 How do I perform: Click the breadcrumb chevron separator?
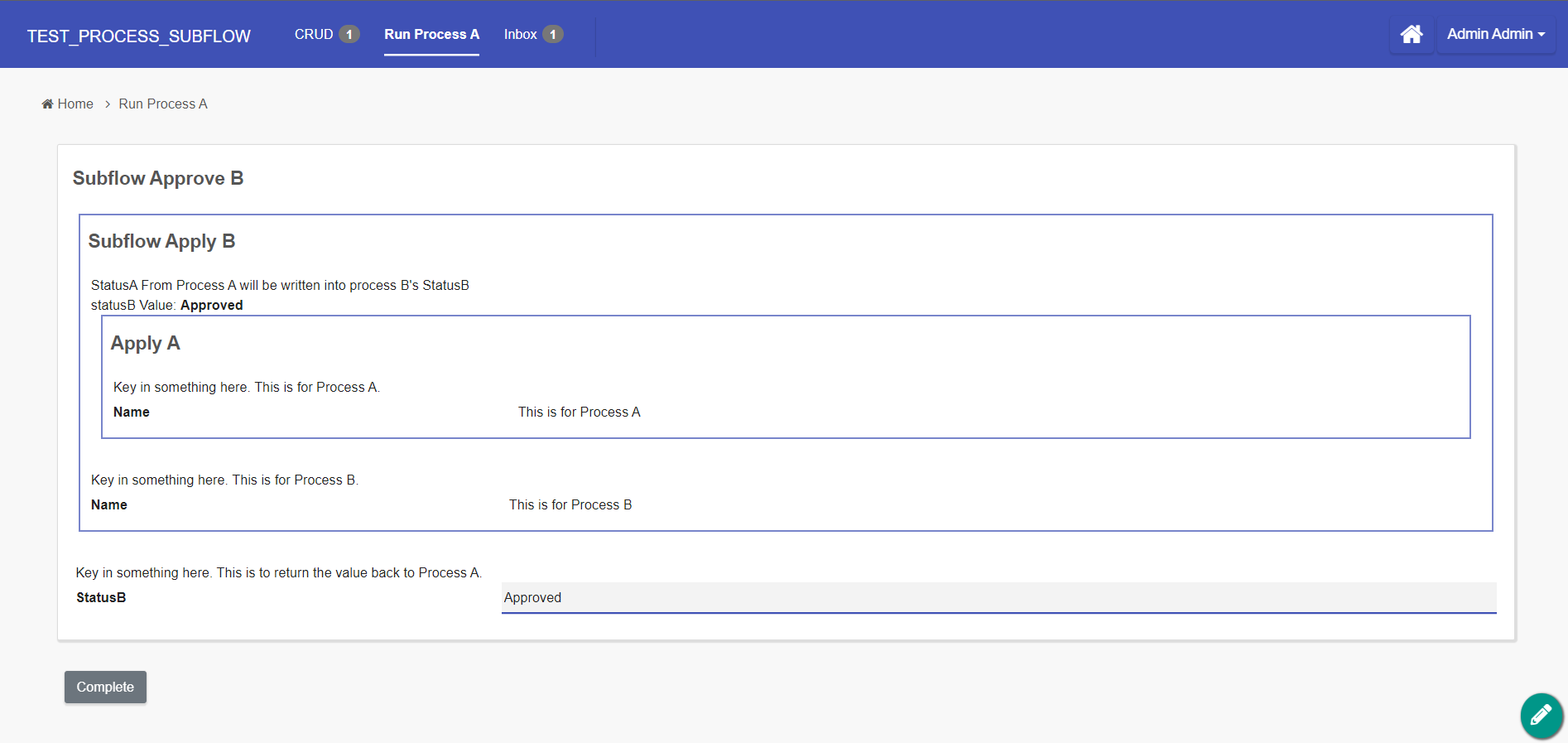[x=108, y=104]
